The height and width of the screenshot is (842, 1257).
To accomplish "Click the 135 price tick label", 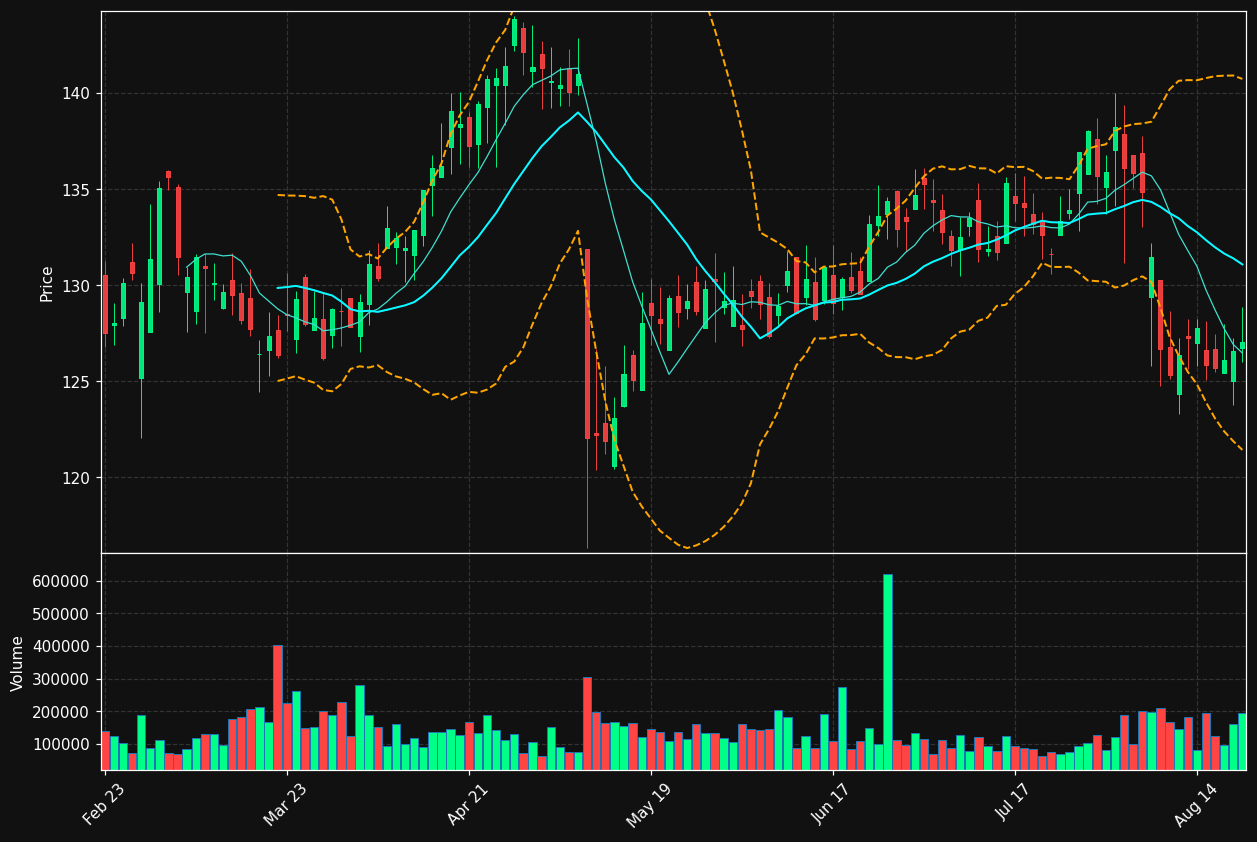I will click(76, 190).
